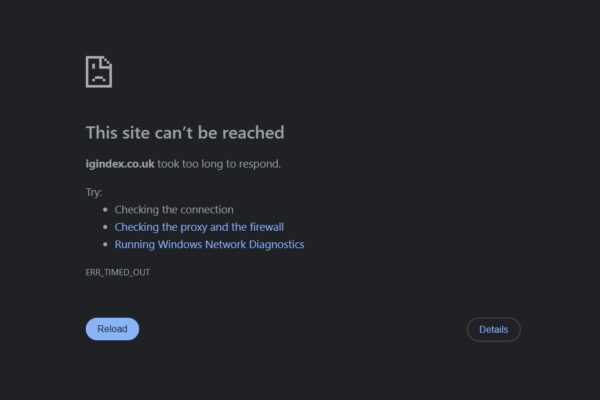Click the bullet before the proxy link
600x400 pixels.
coord(105,227)
